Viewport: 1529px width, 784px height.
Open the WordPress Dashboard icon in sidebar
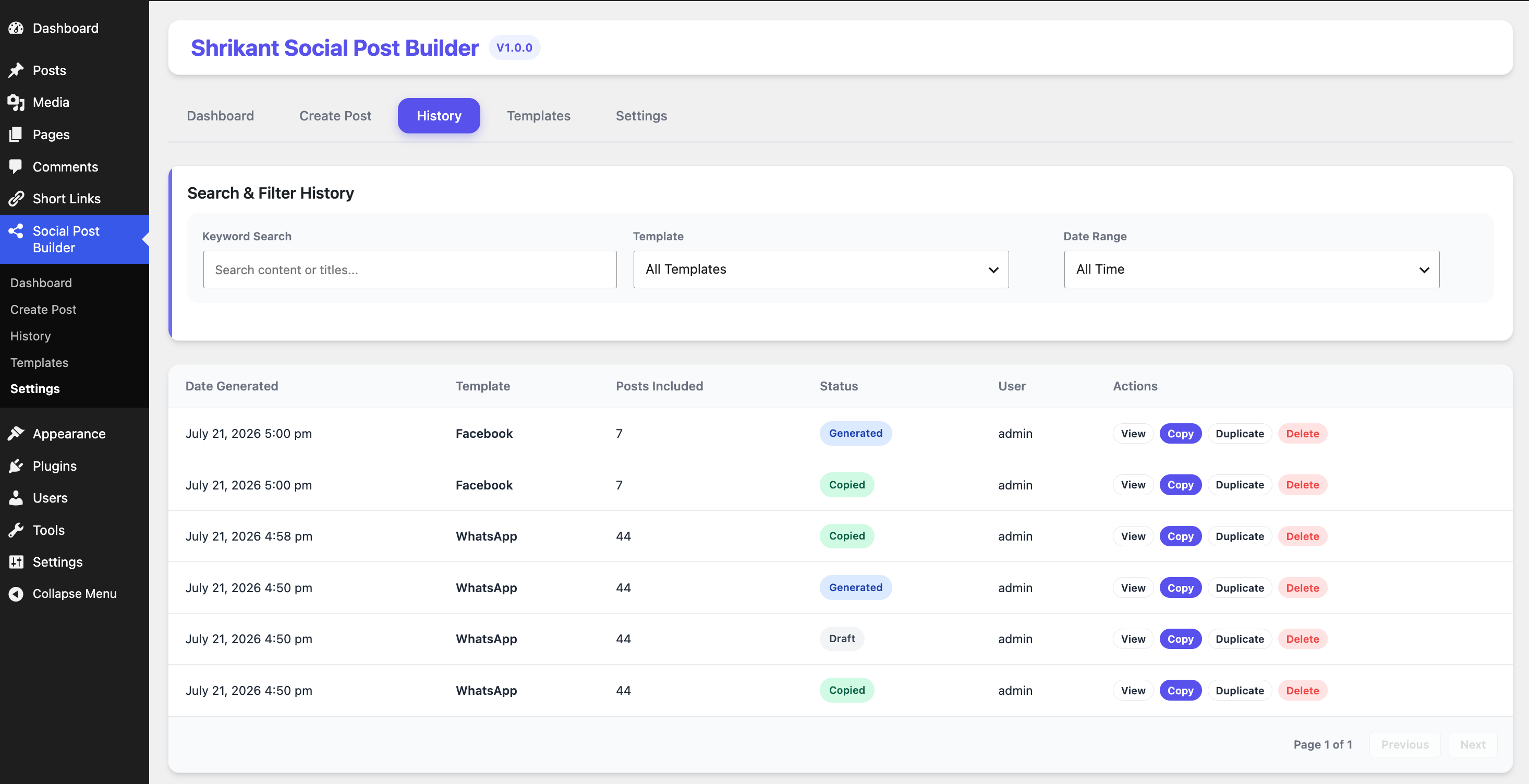16,28
